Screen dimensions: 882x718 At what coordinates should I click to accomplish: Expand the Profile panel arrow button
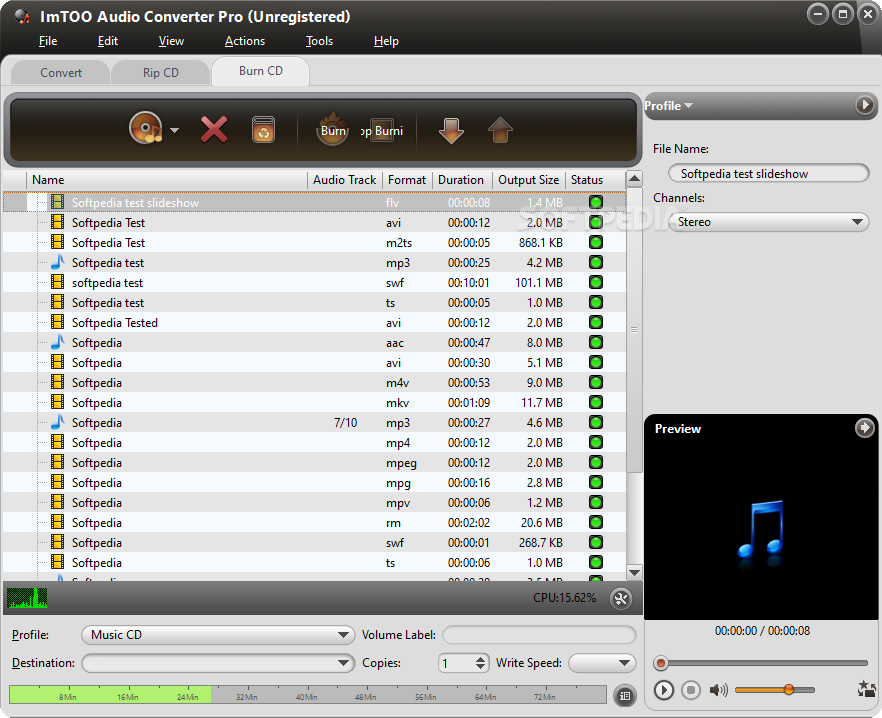click(x=865, y=105)
